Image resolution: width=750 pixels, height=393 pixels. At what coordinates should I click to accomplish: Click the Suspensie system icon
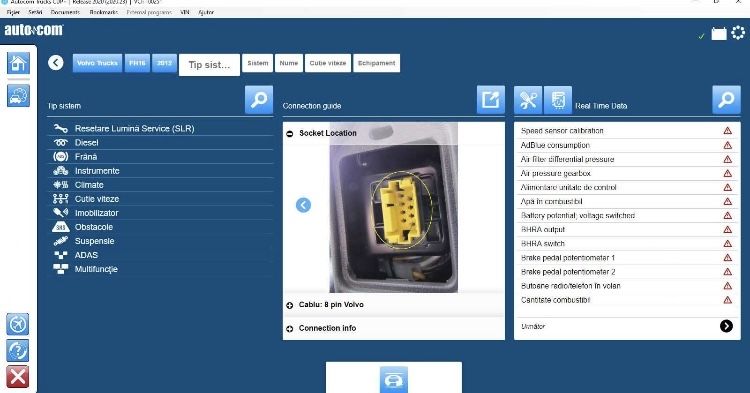tap(60, 241)
